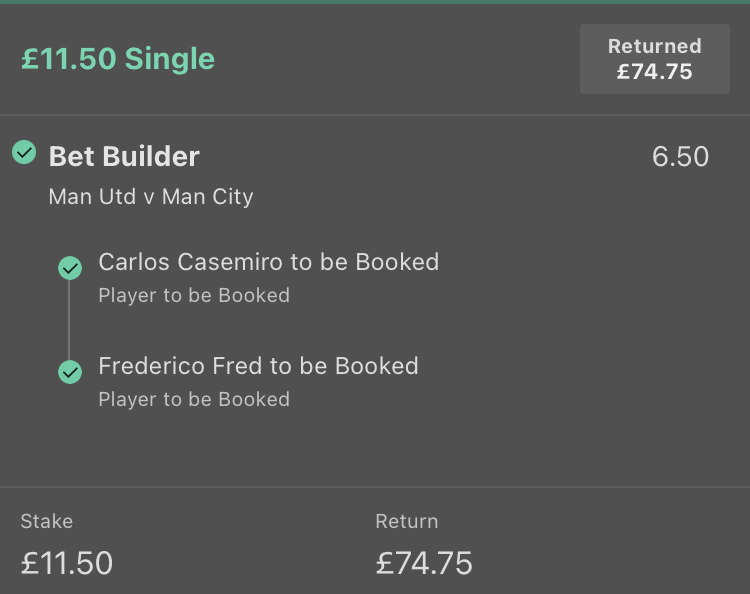Image resolution: width=750 pixels, height=594 pixels.
Task: Select the 6.50 odds value
Action: 680,156
